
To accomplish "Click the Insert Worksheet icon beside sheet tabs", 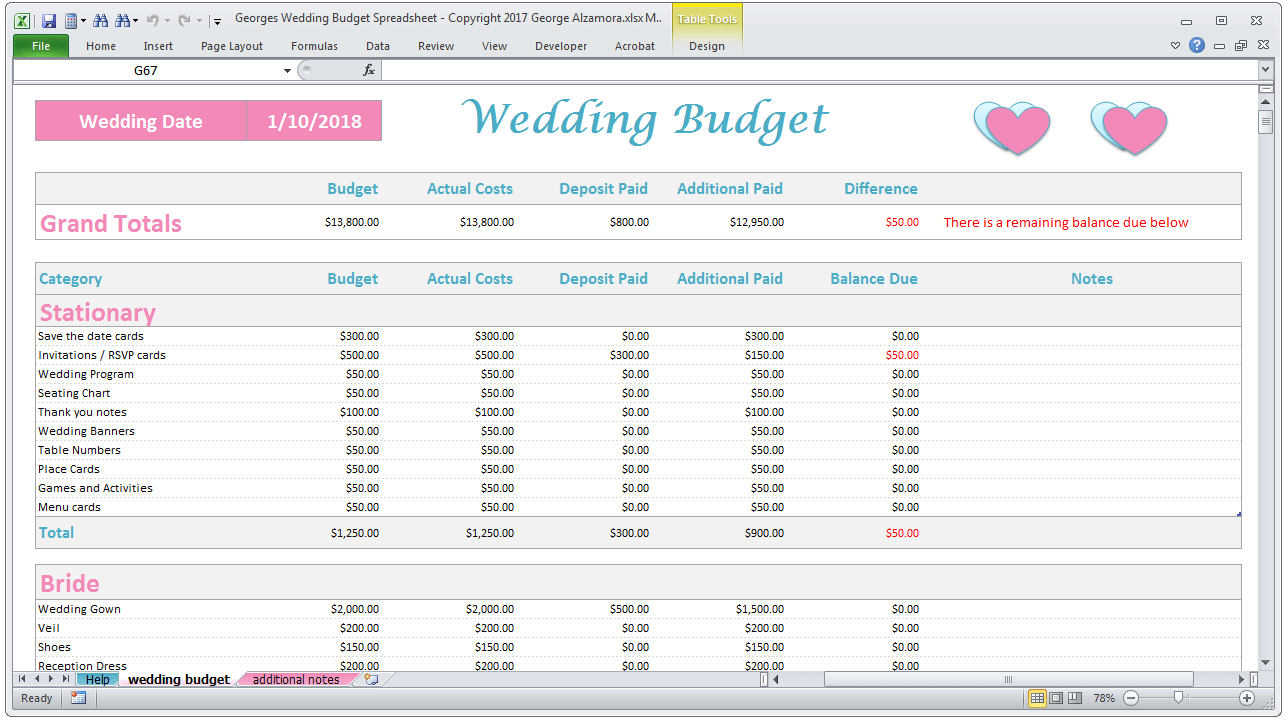I will click(372, 679).
